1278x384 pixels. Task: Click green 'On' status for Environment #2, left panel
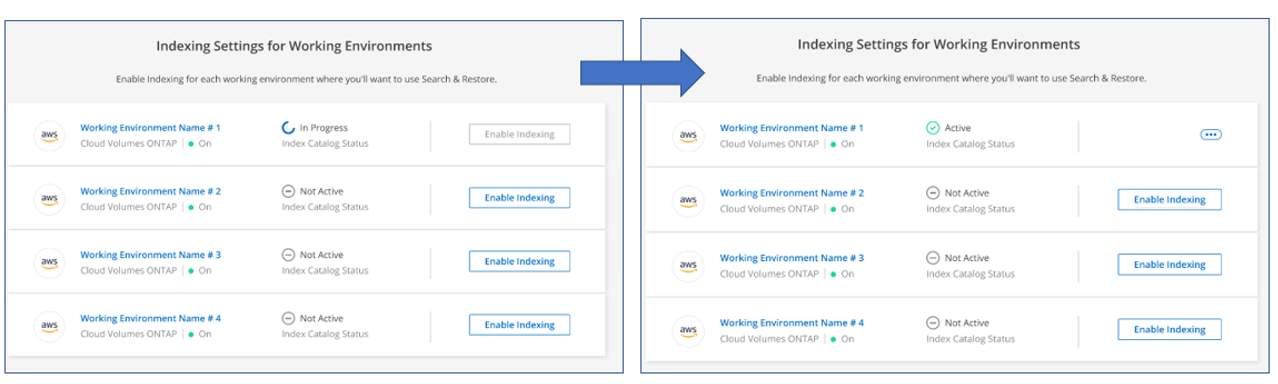click(x=200, y=207)
